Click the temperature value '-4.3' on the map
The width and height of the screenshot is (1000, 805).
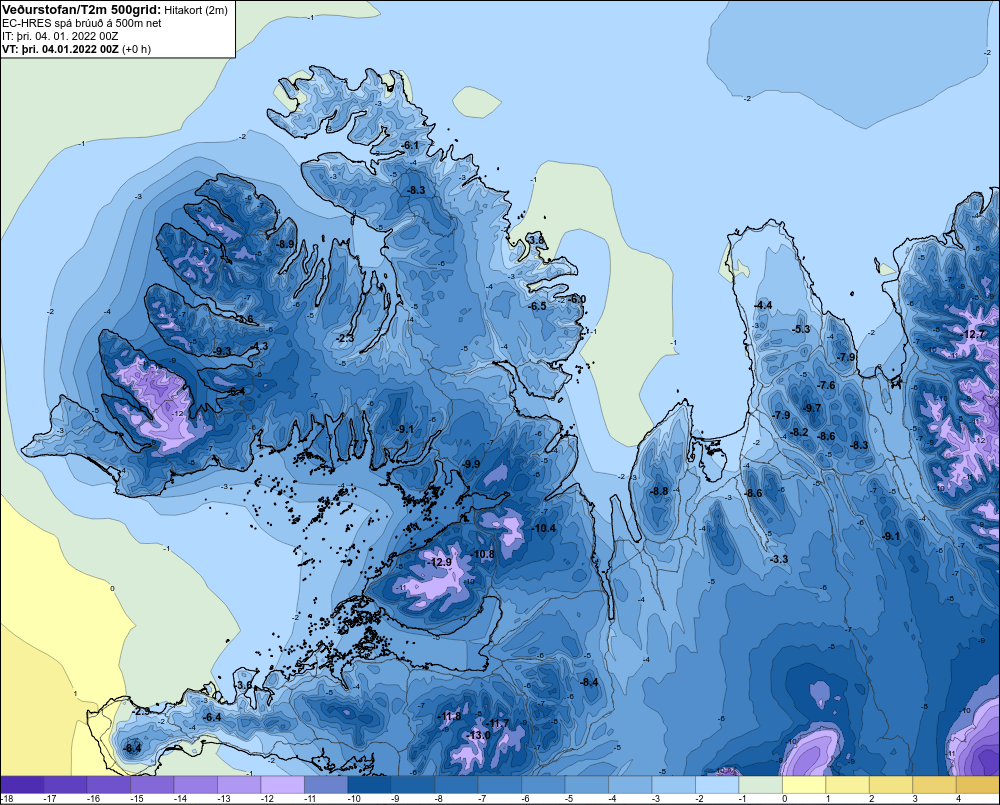(260, 346)
